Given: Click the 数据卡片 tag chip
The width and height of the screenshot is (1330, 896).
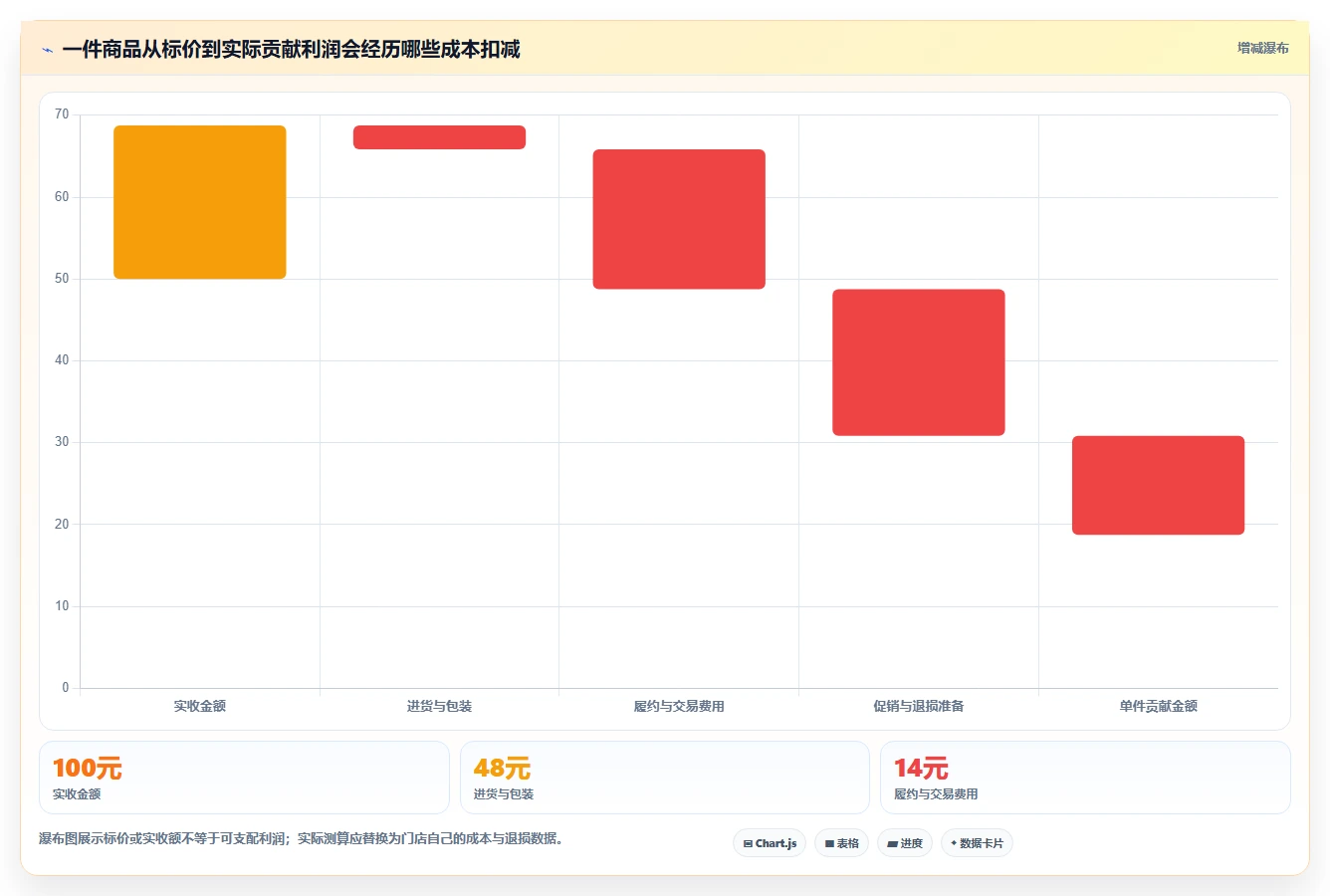Looking at the screenshot, I should [977, 843].
